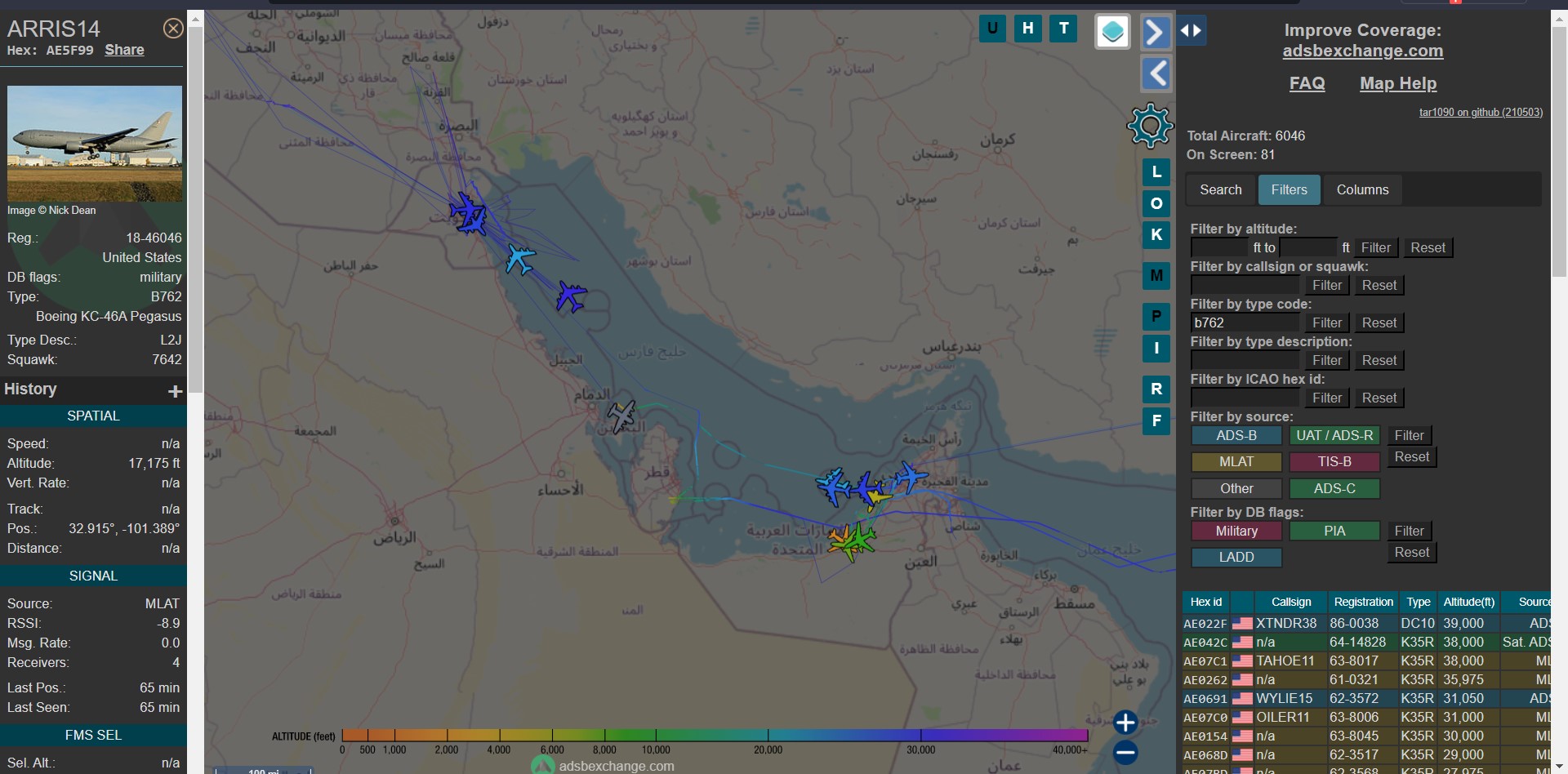
Task: Reset the type code filter
Action: point(1379,322)
